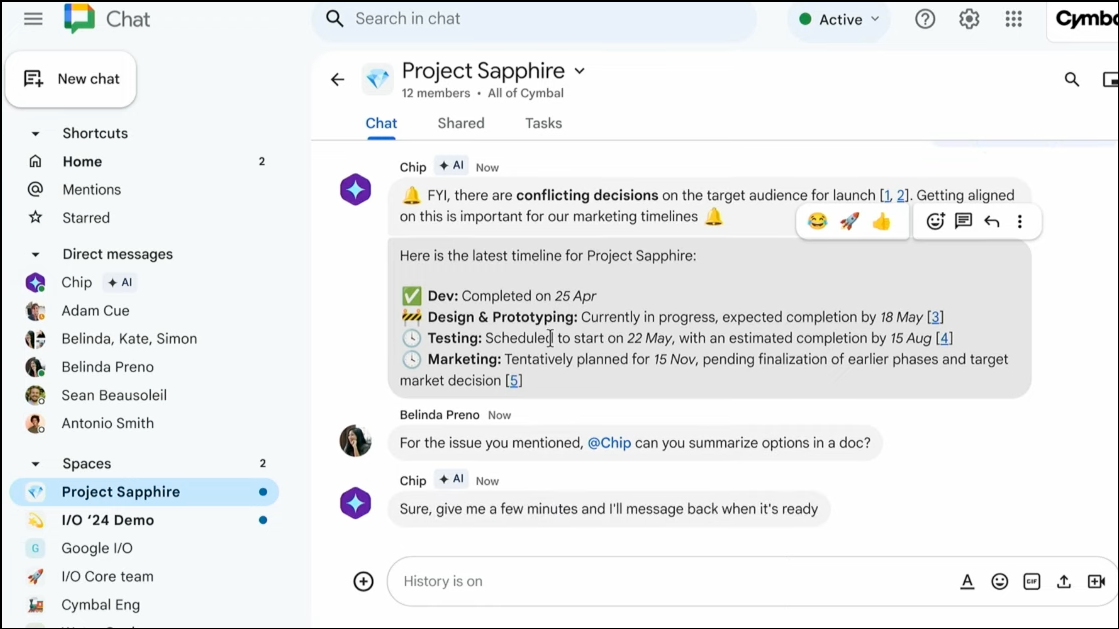Click the Search in chat field

pyautogui.click(x=534, y=19)
